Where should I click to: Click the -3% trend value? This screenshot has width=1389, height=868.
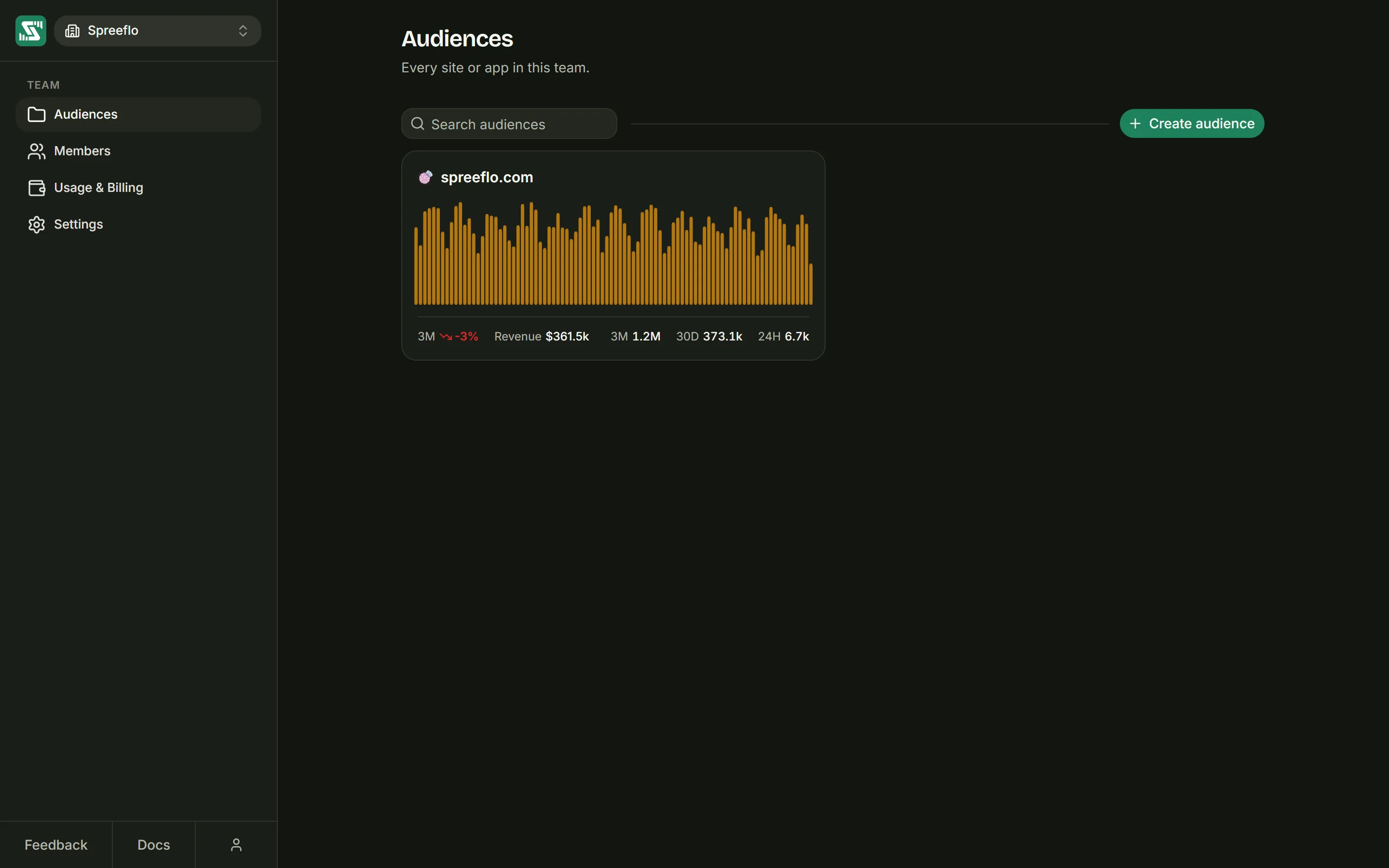click(466, 337)
